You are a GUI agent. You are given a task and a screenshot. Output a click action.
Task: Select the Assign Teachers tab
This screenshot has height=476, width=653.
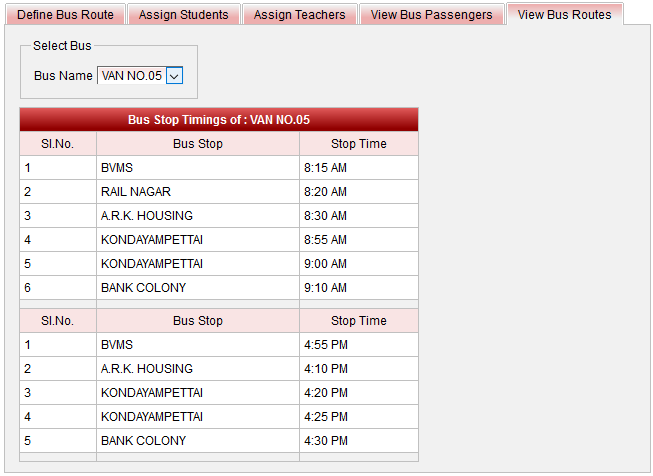tap(299, 15)
